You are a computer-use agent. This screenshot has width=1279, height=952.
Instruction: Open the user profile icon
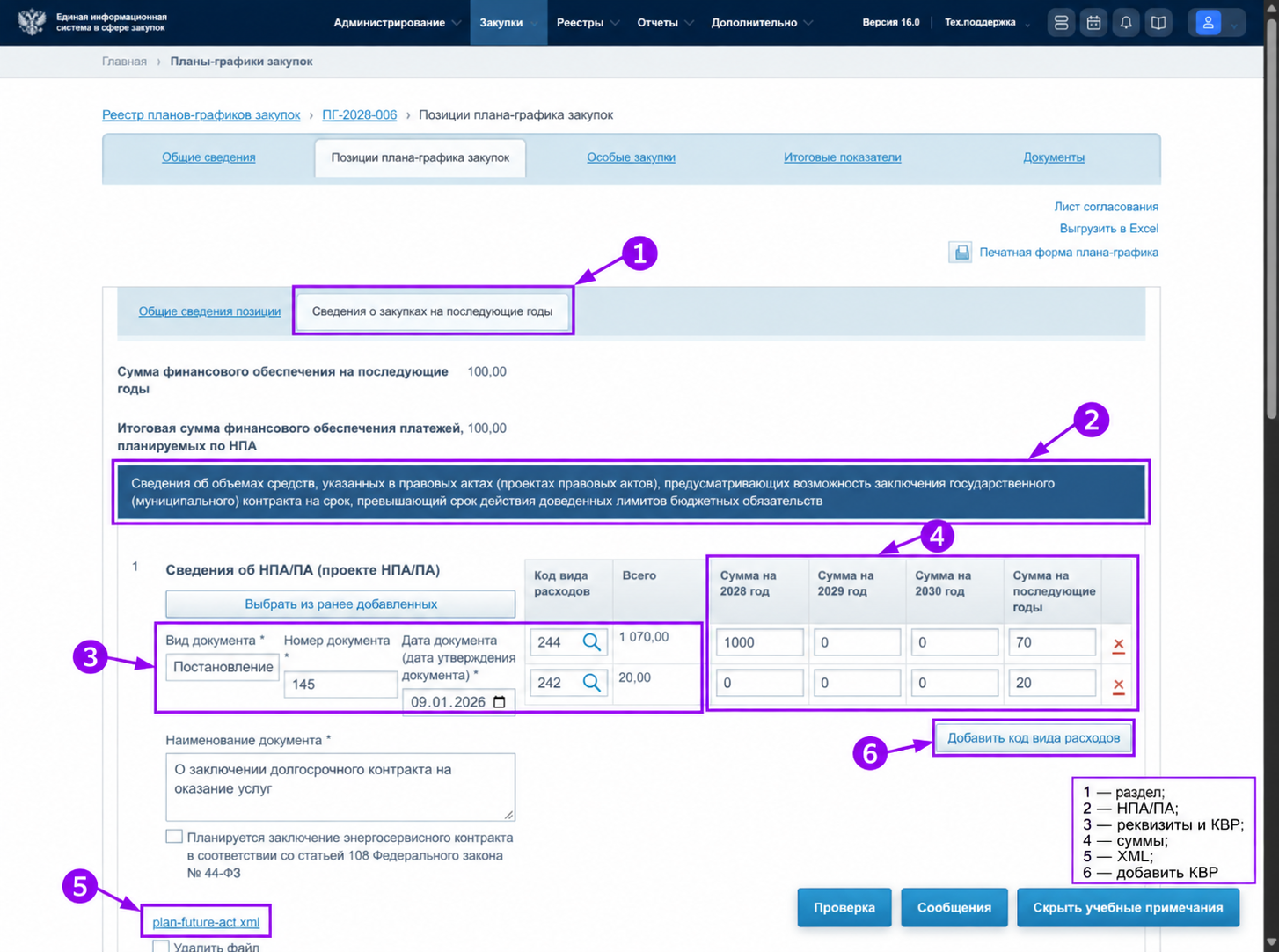coord(1208,23)
